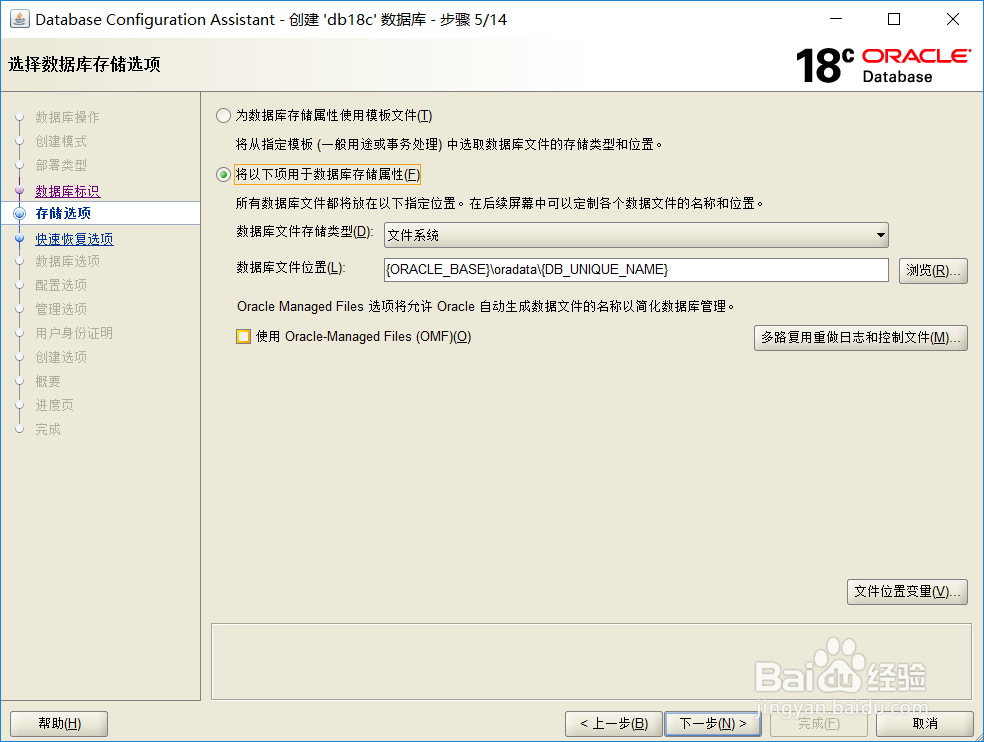Proceed with the 下一步(N) button
The width and height of the screenshot is (984, 742).
tap(713, 723)
